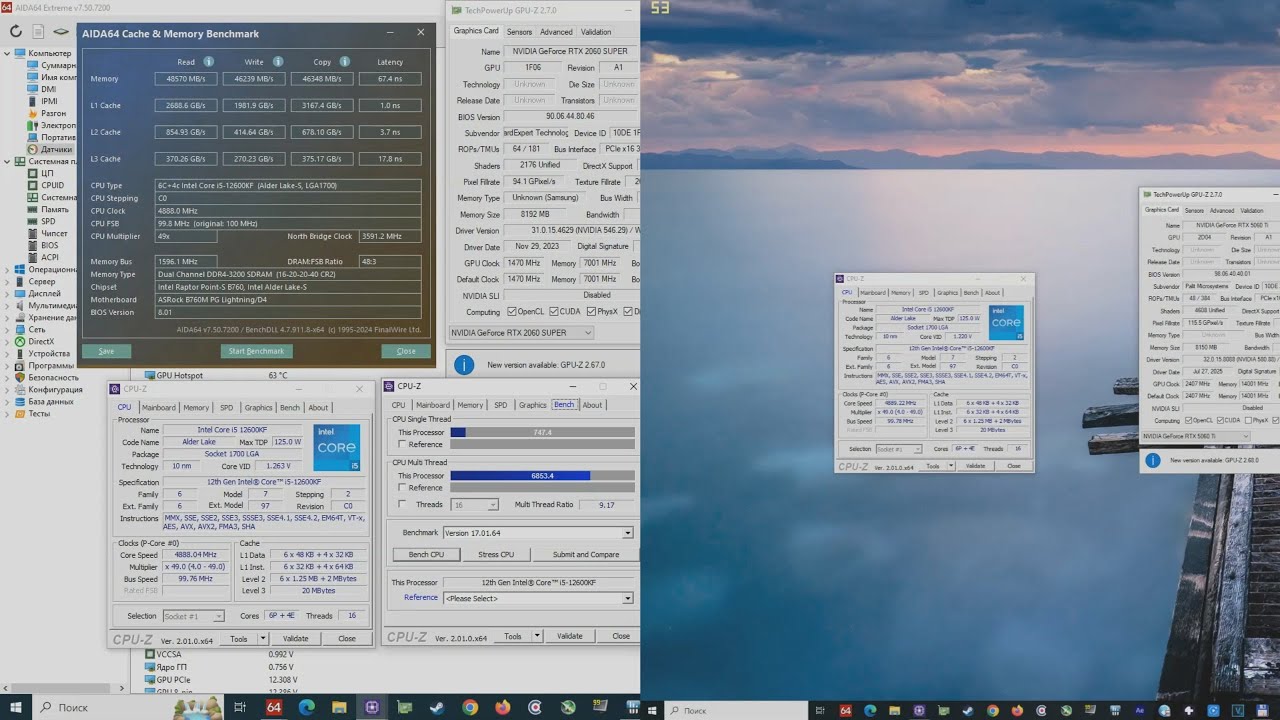Viewport: 1280px width, 720px height.
Task: Click the Bench CPU button
Action: tap(426, 554)
